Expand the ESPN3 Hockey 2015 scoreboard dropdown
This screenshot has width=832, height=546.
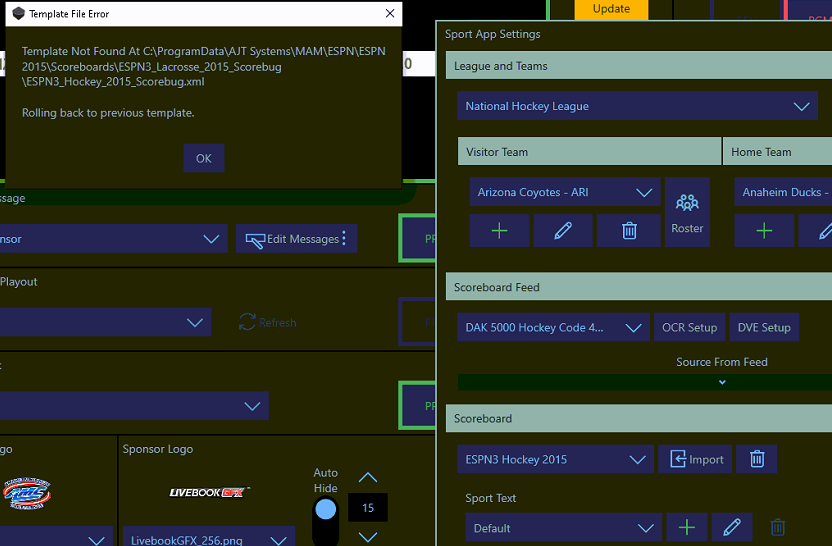[555, 460]
